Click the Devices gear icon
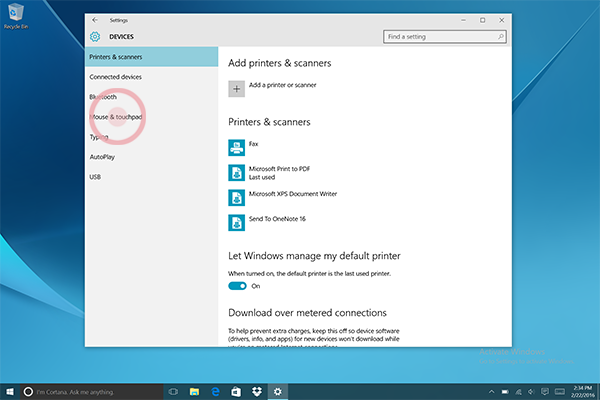Image resolution: width=600 pixels, height=400 pixels. point(95,37)
